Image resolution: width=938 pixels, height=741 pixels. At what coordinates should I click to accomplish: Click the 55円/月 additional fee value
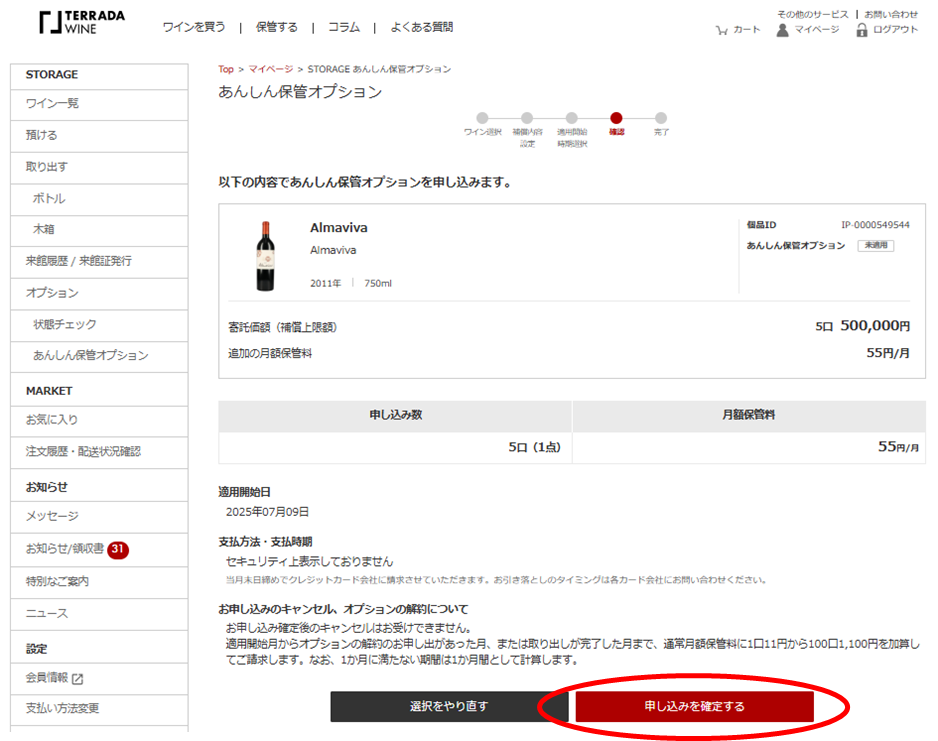[x=888, y=353]
